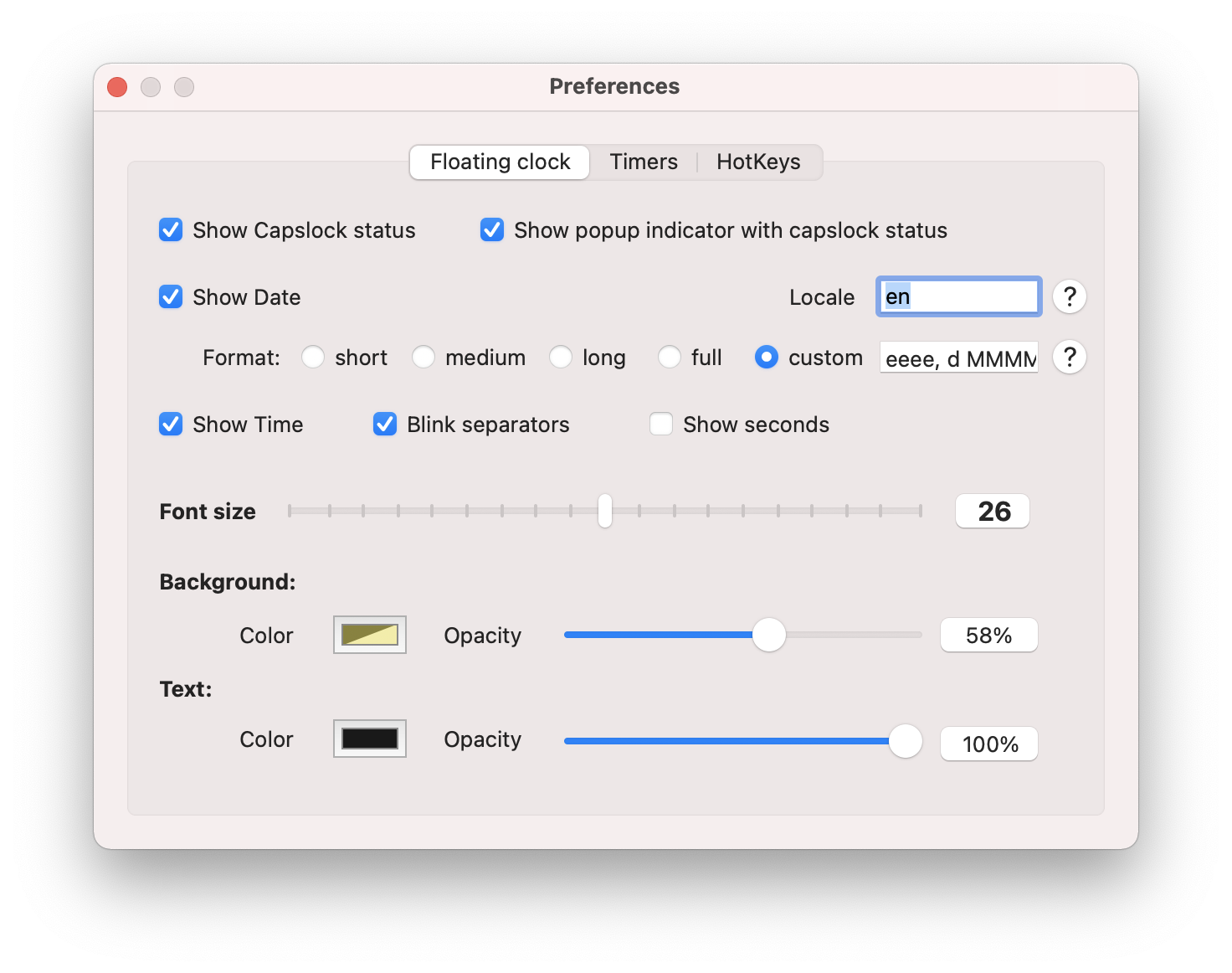This screenshot has width=1232, height=973.
Task: Click the custom date format field
Action: point(959,358)
